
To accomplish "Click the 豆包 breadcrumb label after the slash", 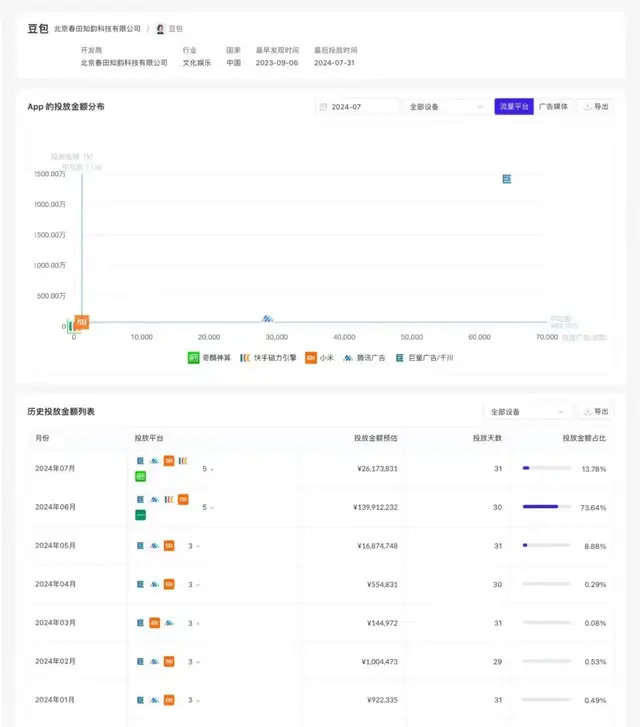I will (x=176, y=29).
